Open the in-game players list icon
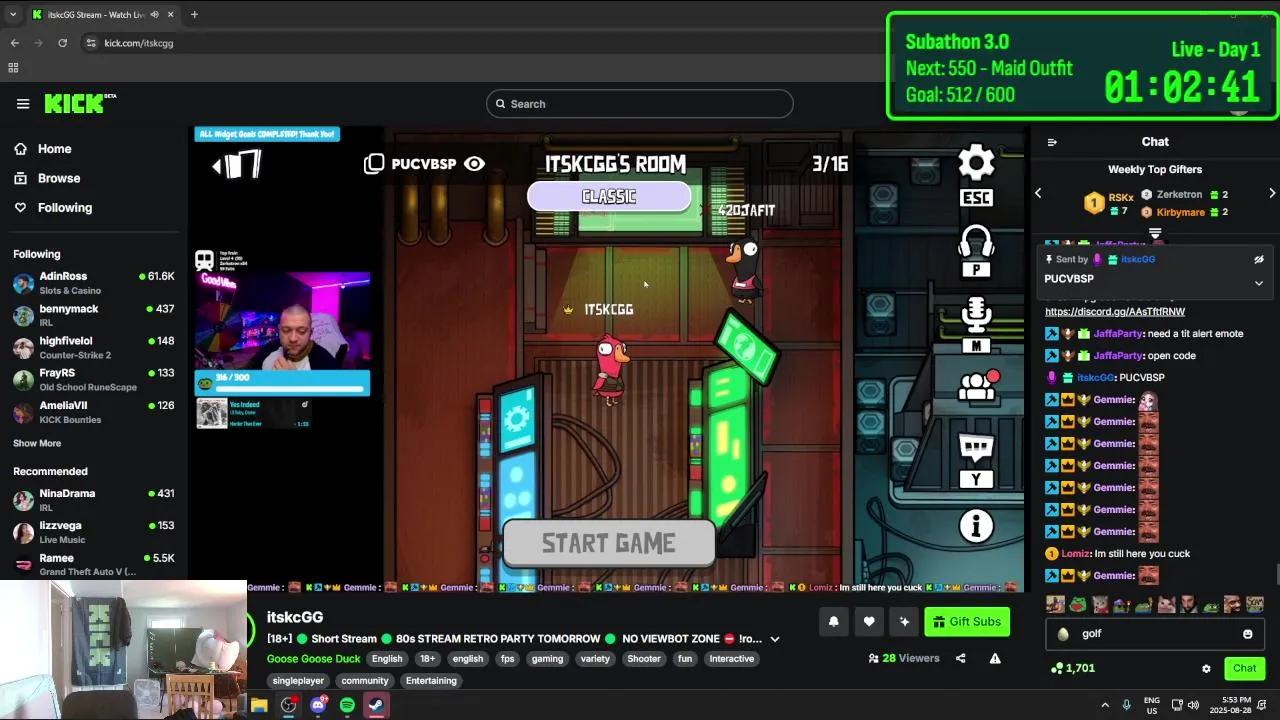This screenshot has height=720, width=1280. (x=978, y=386)
